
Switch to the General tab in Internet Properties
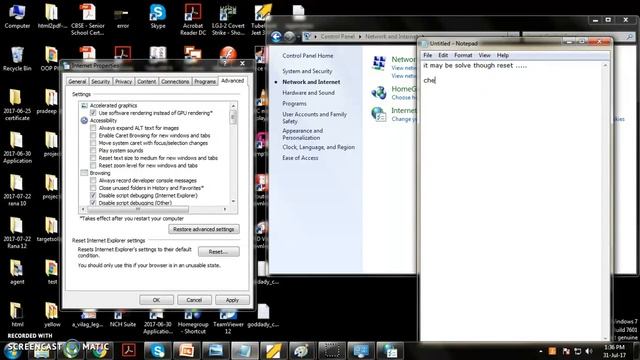point(77,82)
